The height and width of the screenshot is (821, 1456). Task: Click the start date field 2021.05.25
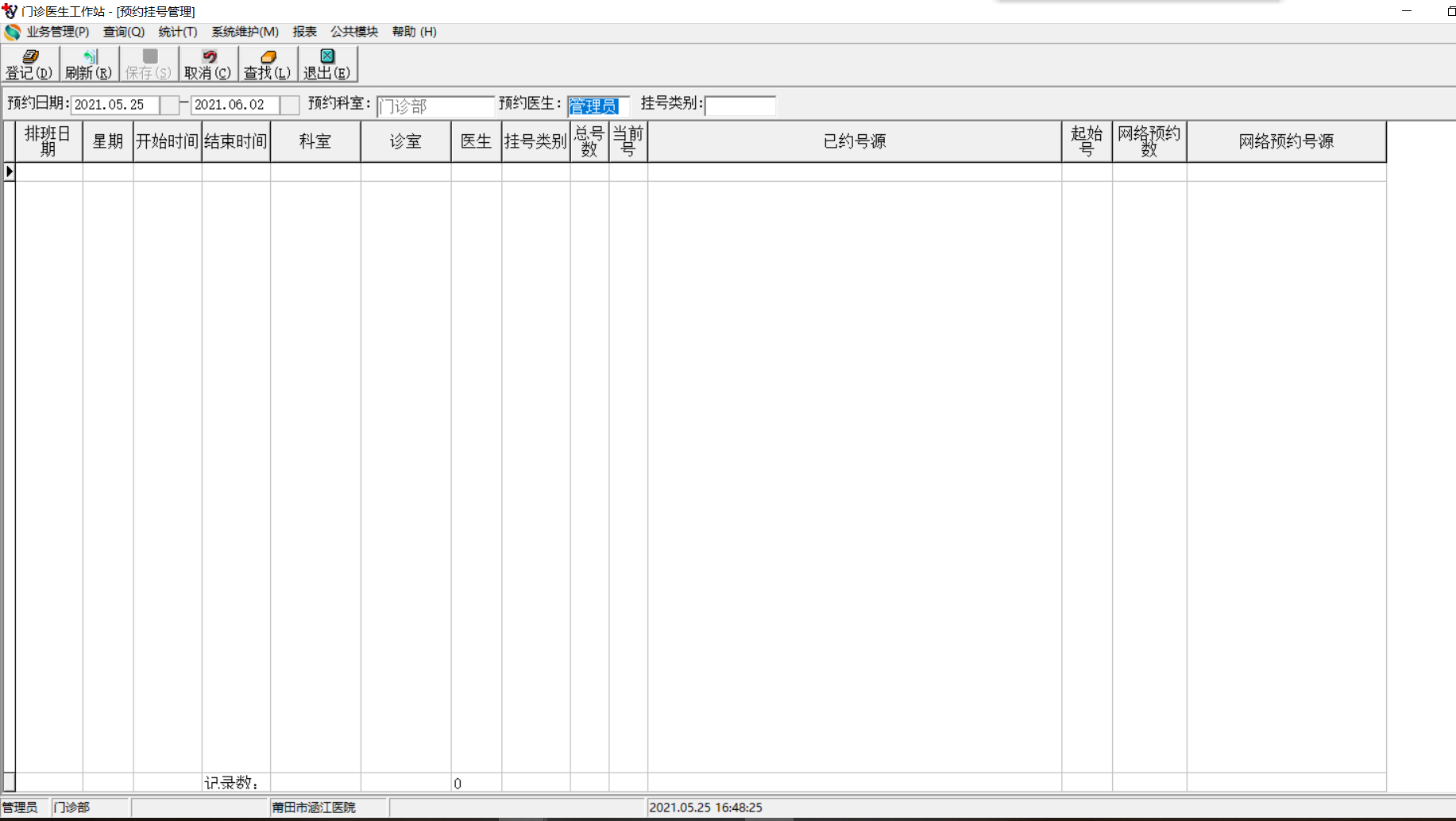(x=116, y=105)
